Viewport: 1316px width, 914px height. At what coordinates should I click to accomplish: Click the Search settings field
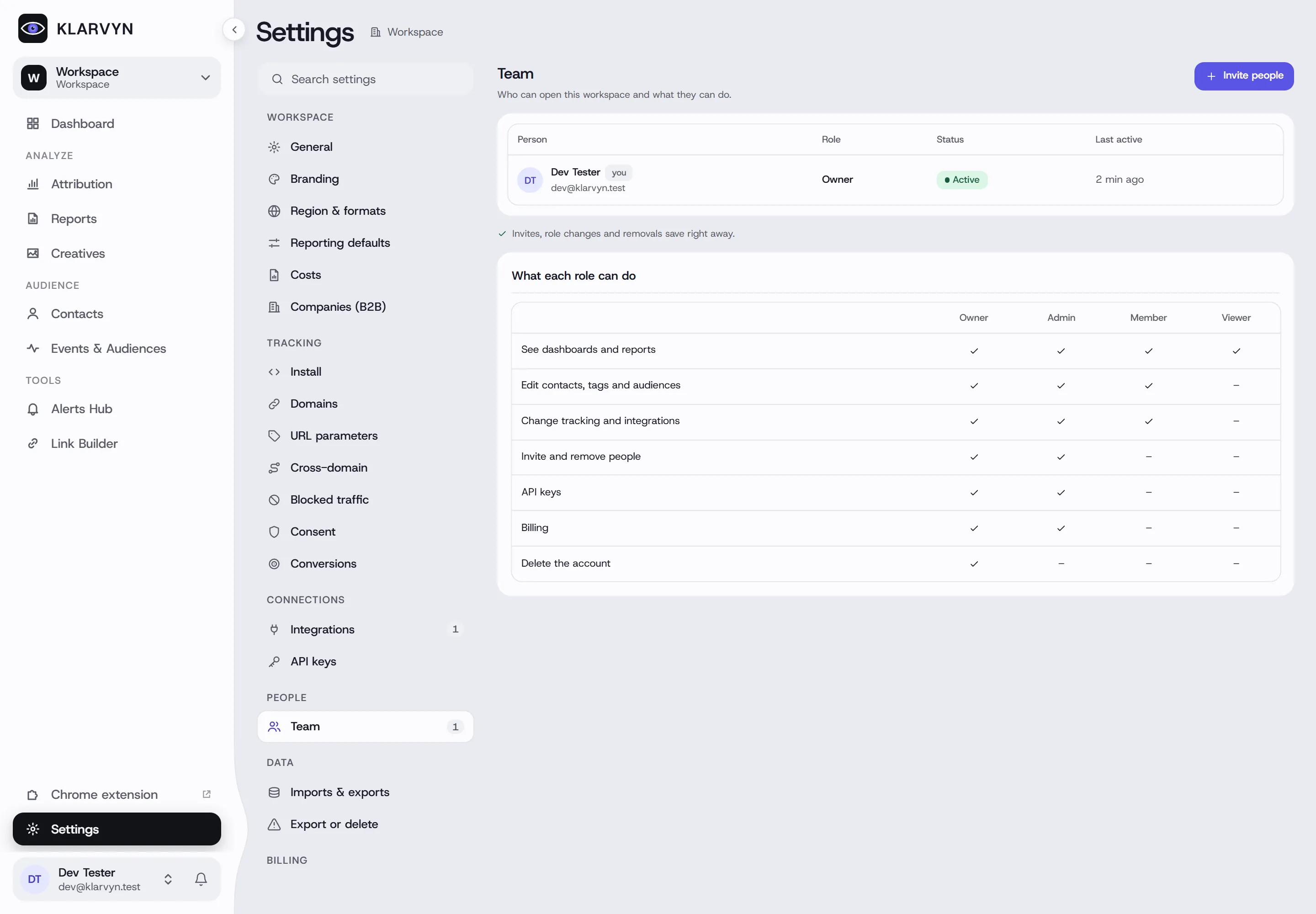pyautogui.click(x=366, y=79)
